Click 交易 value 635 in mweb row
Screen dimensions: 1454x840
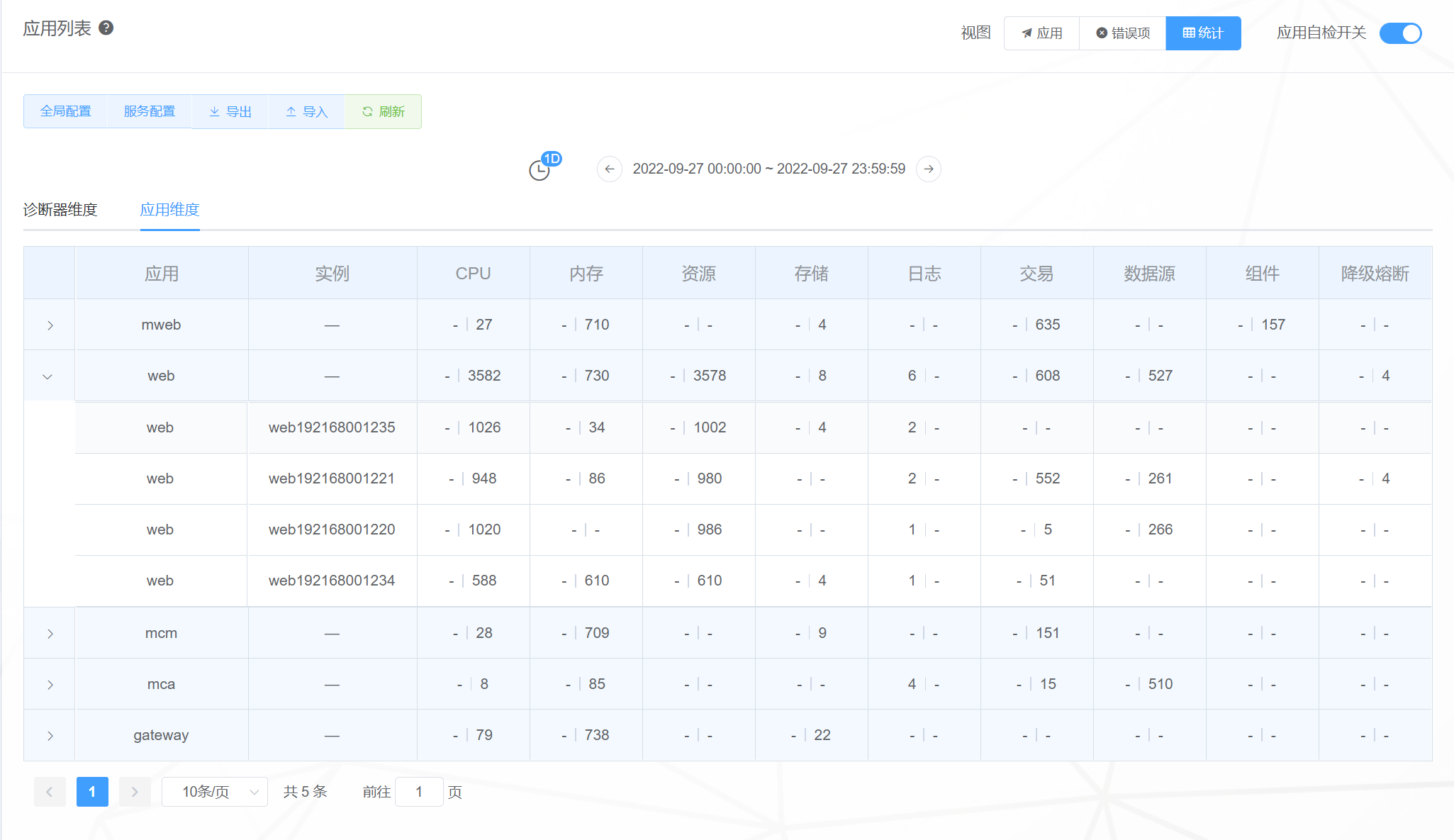click(1048, 325)
